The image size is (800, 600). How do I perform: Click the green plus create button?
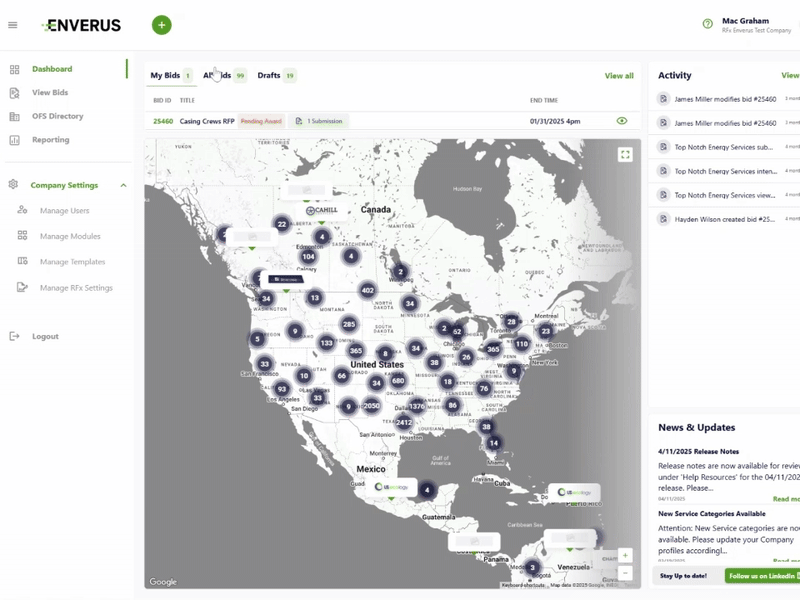[x=161, y=25]
